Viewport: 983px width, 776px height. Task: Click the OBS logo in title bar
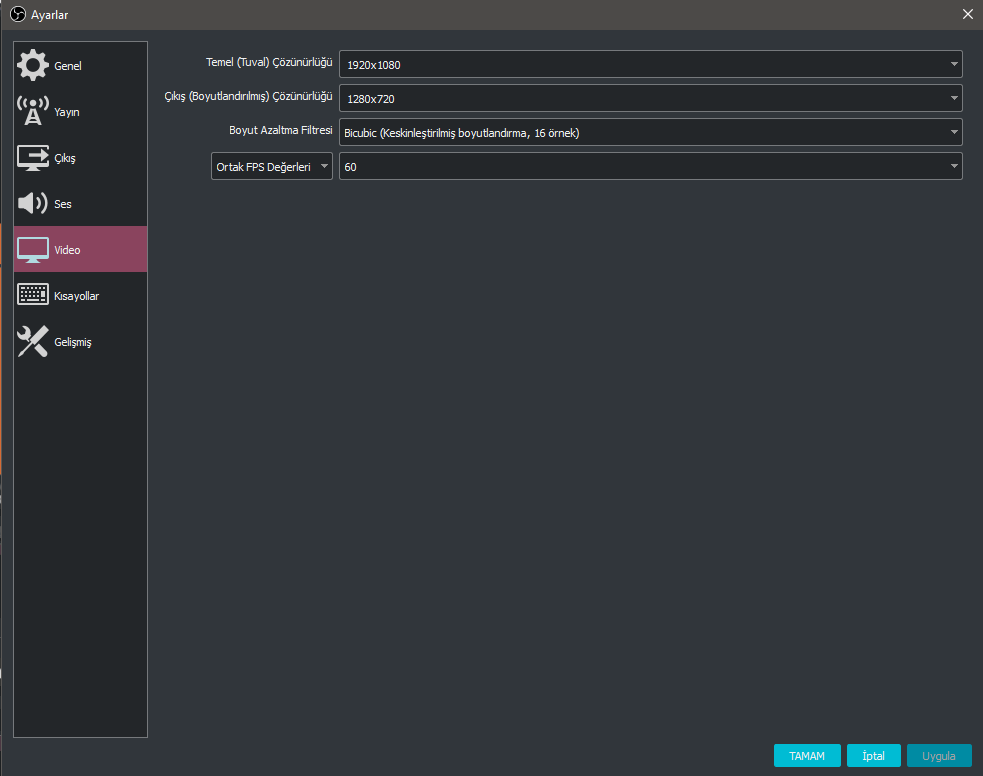(x=18, y=14)
